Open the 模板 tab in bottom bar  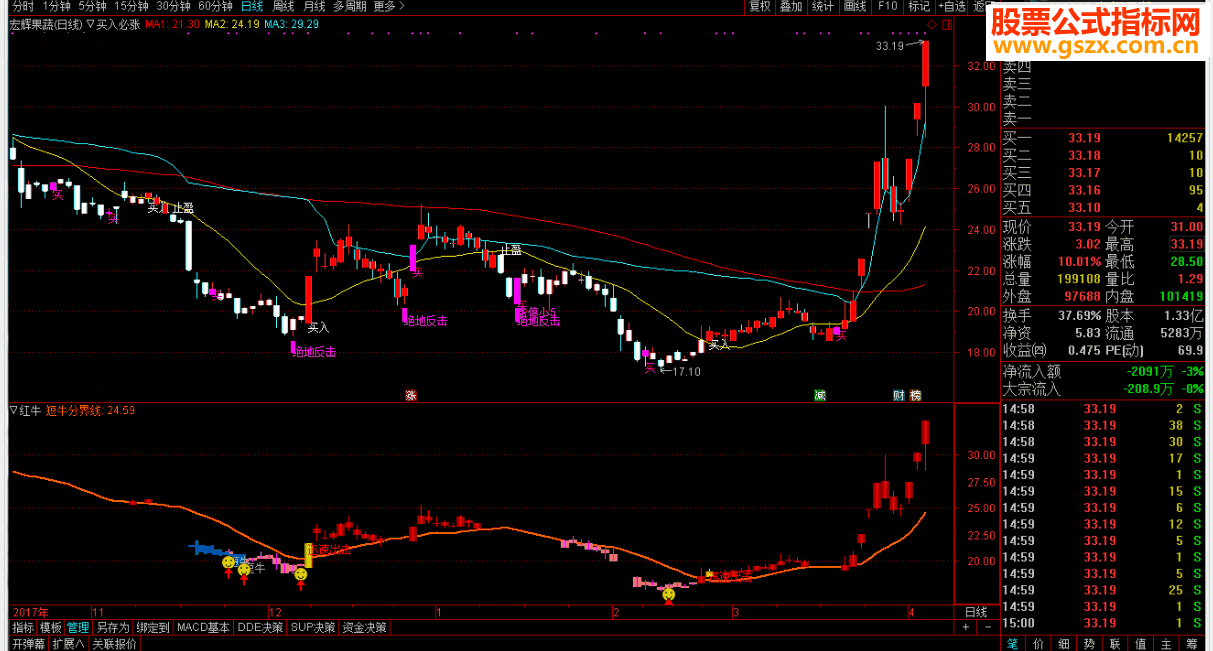click(50, 628)
